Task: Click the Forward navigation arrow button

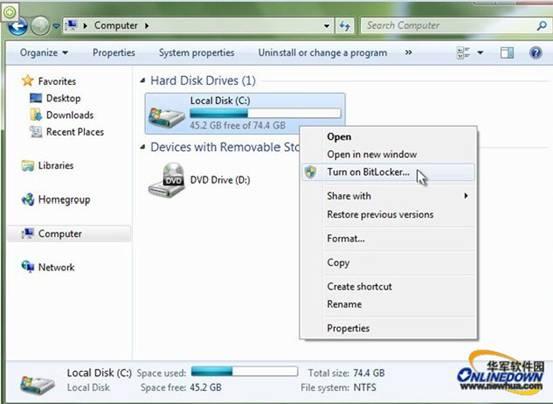Action: point(40,26)
